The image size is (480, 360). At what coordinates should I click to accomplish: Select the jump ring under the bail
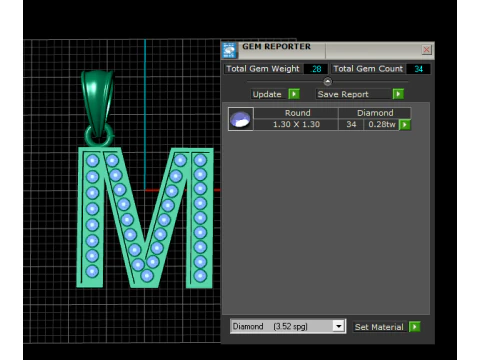[99, 136]
